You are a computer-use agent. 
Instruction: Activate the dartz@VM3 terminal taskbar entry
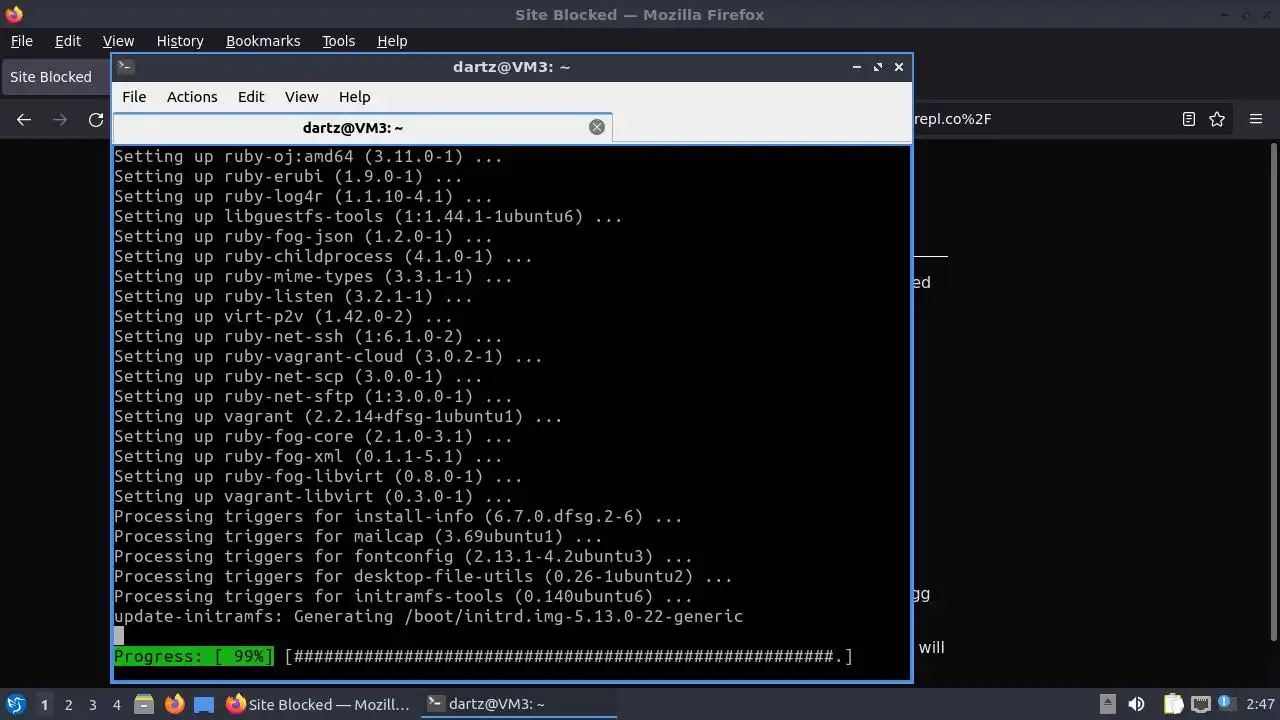[x=518, y=704]
